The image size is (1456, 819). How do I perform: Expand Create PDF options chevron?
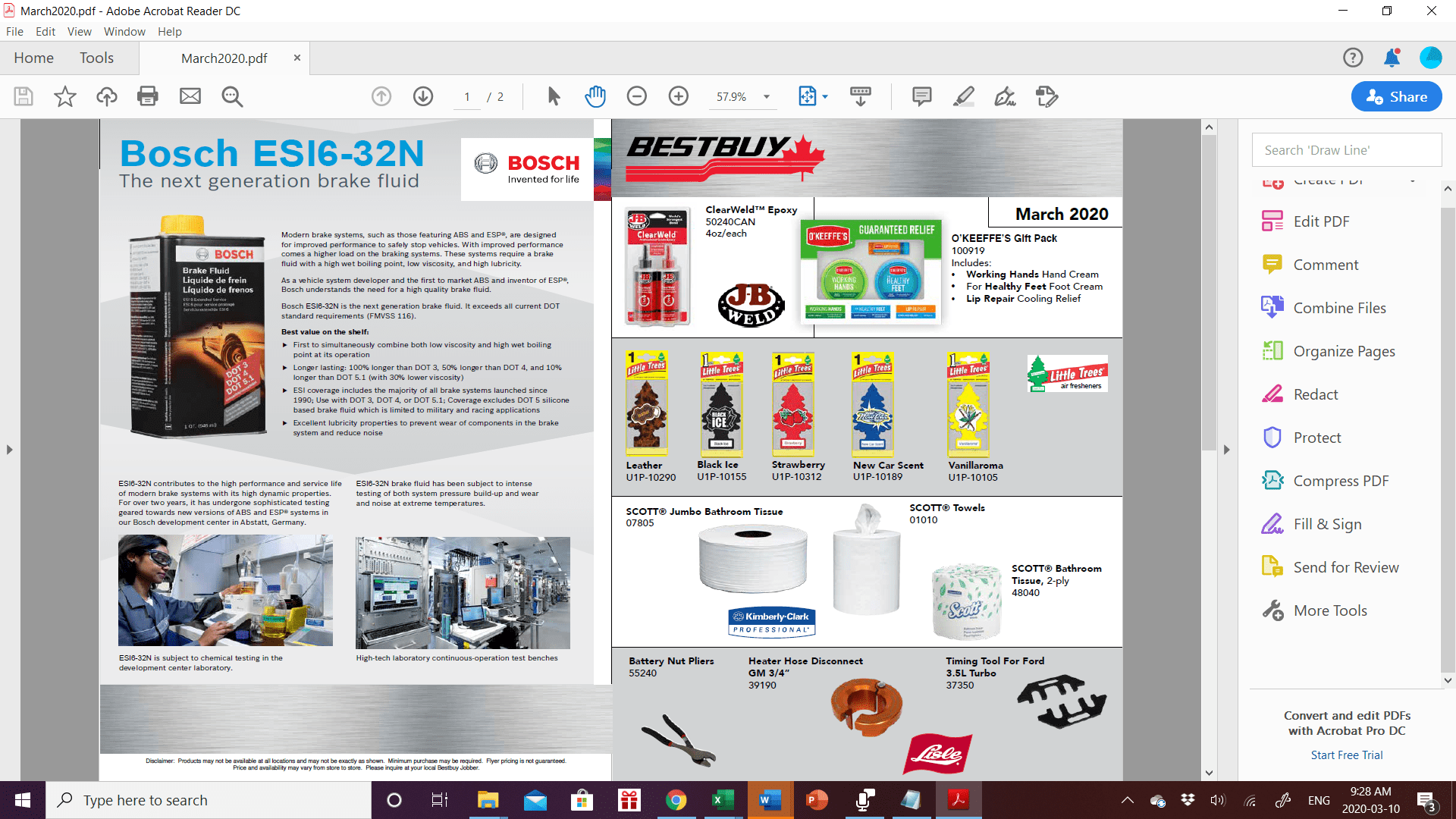pos(1412,180)
